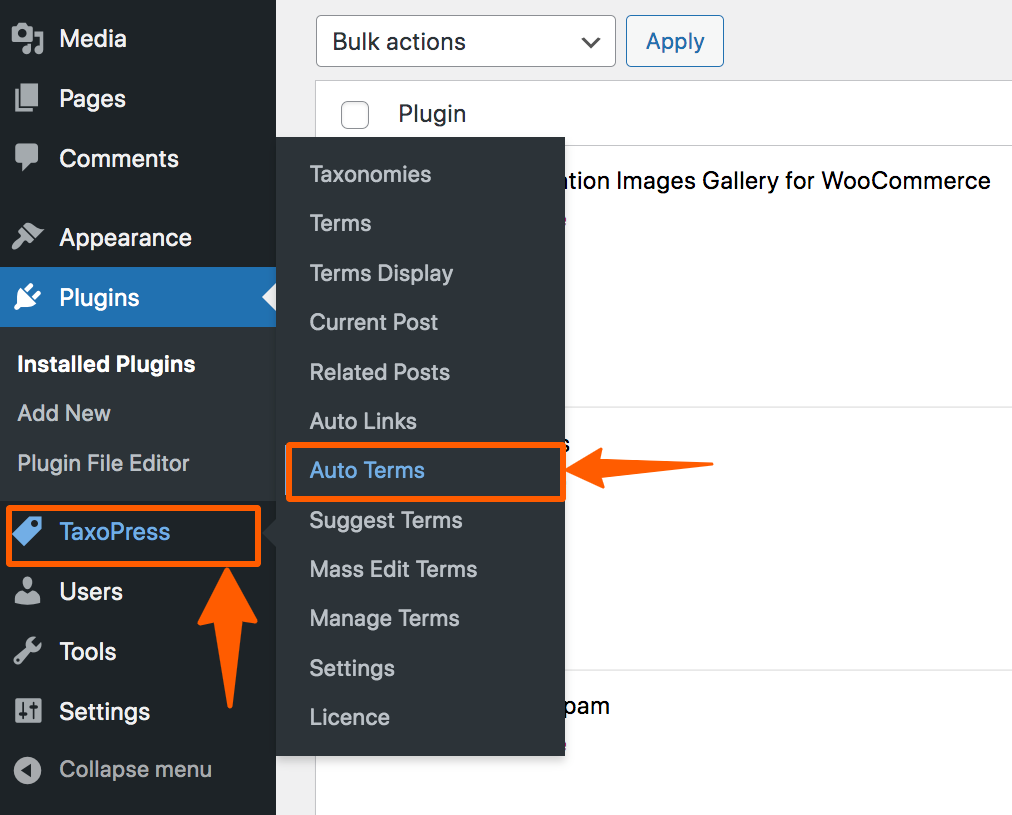
Task: Open Manage Terms submenu item
Action: coord(385,618)
